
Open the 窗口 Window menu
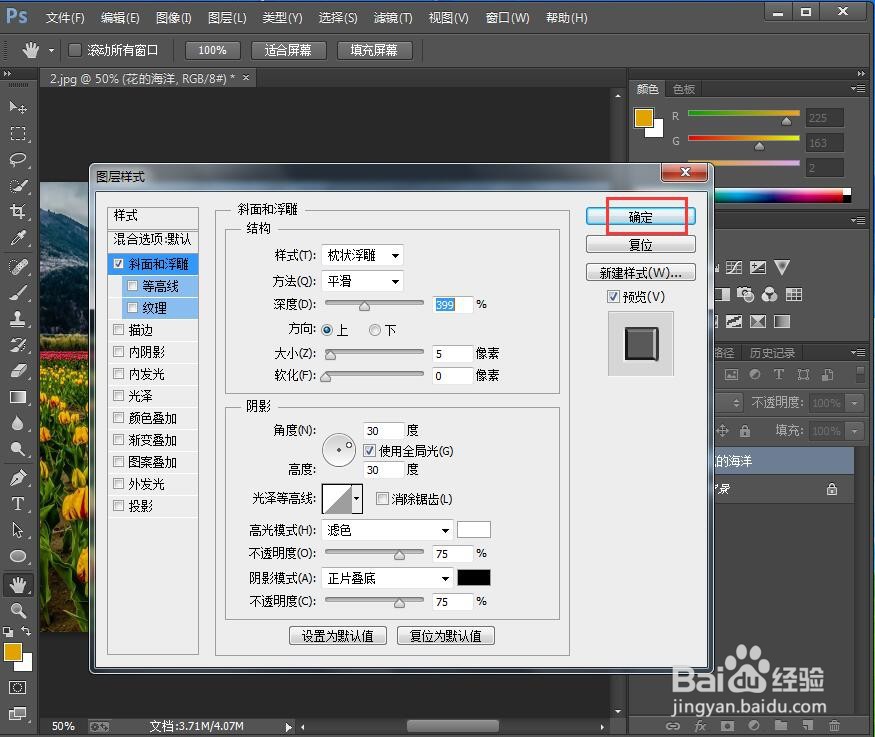[x=507, y=18]
